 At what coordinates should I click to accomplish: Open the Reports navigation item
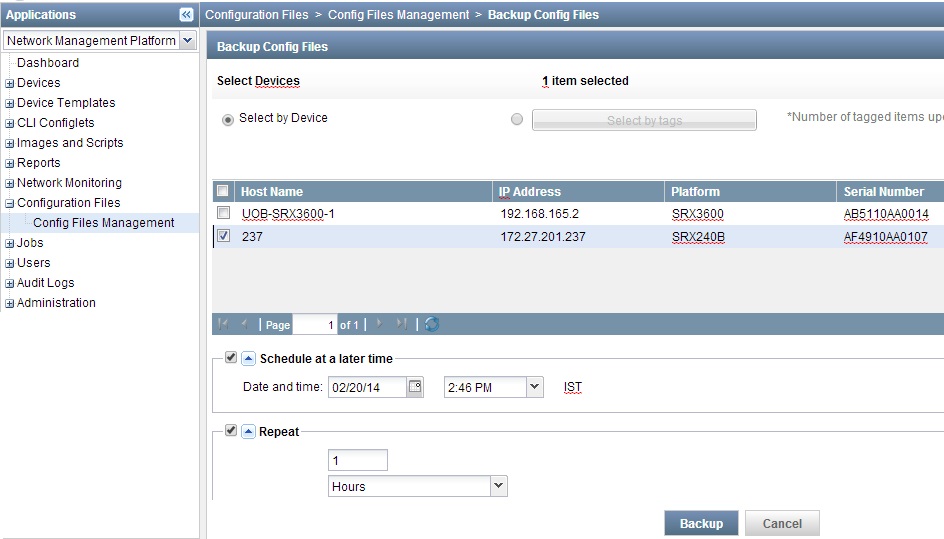[x=39, y=163]
